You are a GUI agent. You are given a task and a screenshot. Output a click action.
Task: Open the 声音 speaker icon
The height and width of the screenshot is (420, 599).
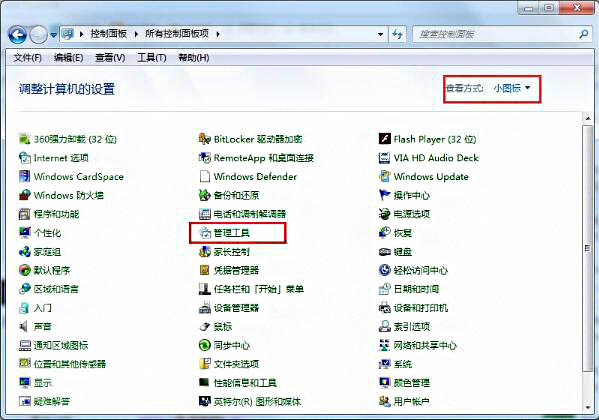(x=24, y=326)
